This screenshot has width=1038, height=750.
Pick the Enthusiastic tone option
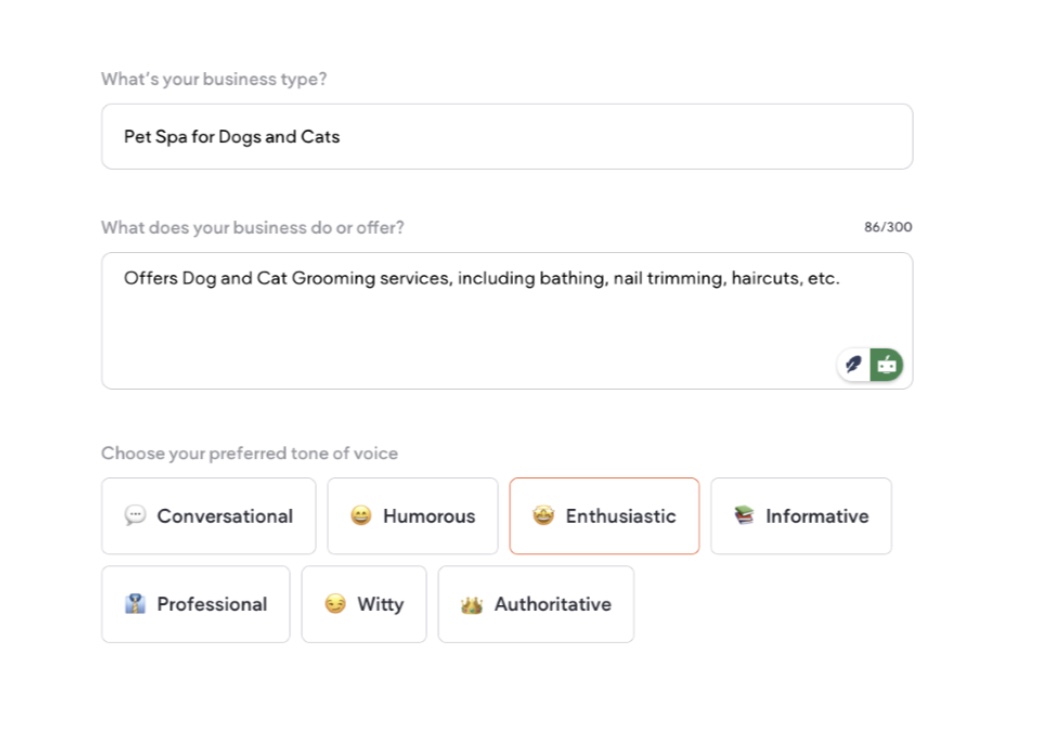[x=604, y=516]
